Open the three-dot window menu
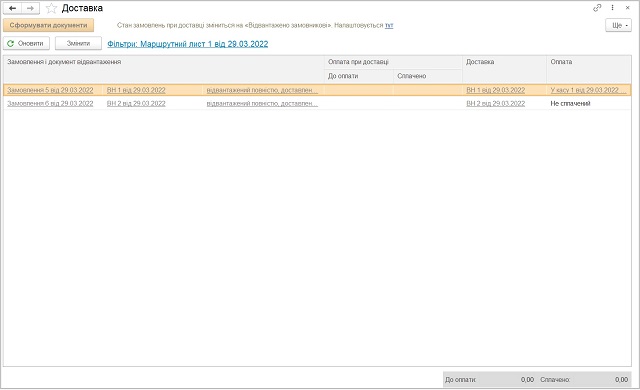The image size is (640, 390). pos(612,8)
